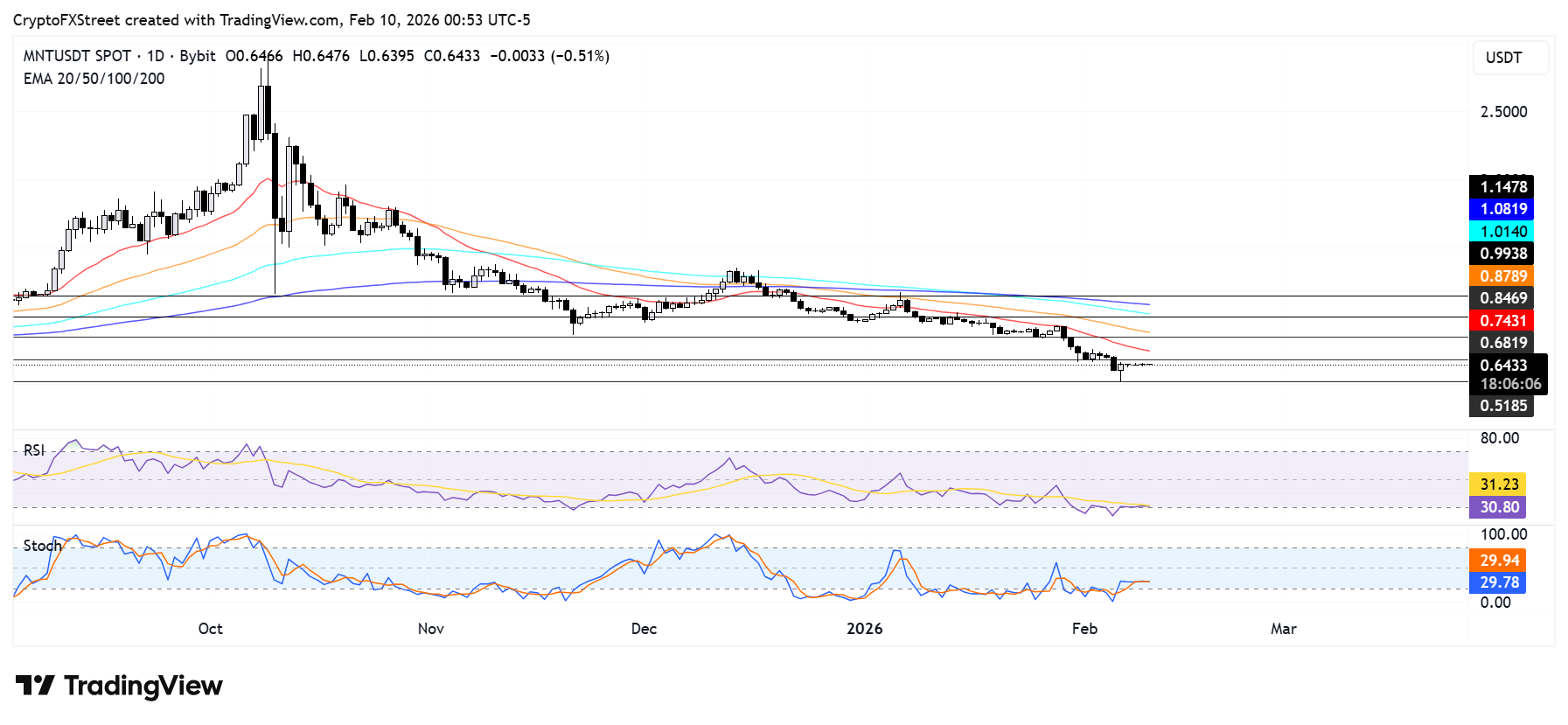Click the 0.5185 support level price tag
The image size is (1568, 725).
click(1502, 406)
